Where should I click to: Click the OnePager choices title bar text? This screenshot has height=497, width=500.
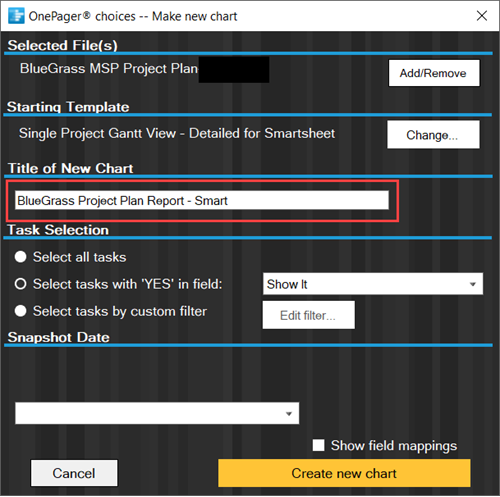pyautogui.click(x=133, y=16)
